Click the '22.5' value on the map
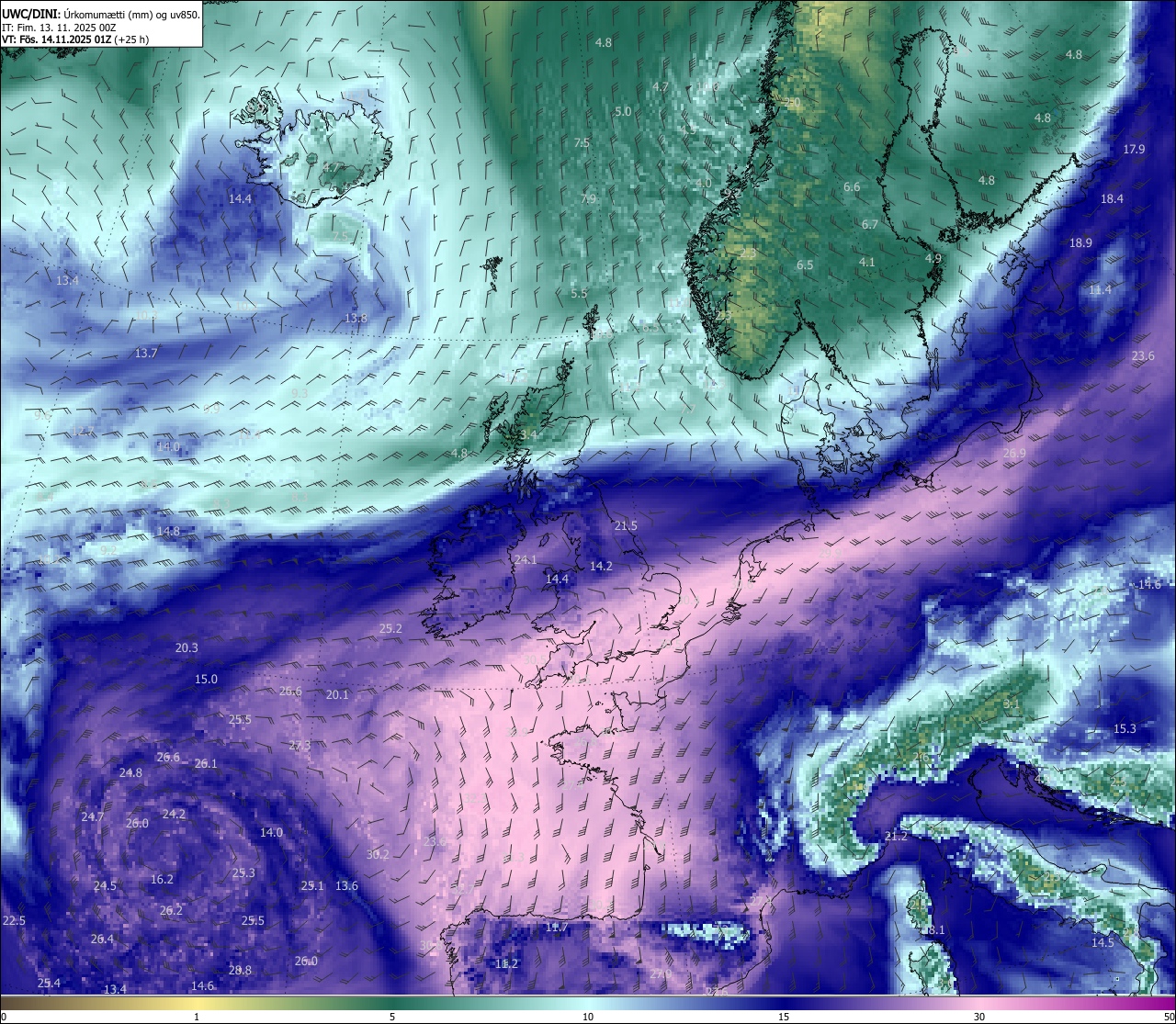Viewport: 1176px width, 1024px height. coord(14,921)
